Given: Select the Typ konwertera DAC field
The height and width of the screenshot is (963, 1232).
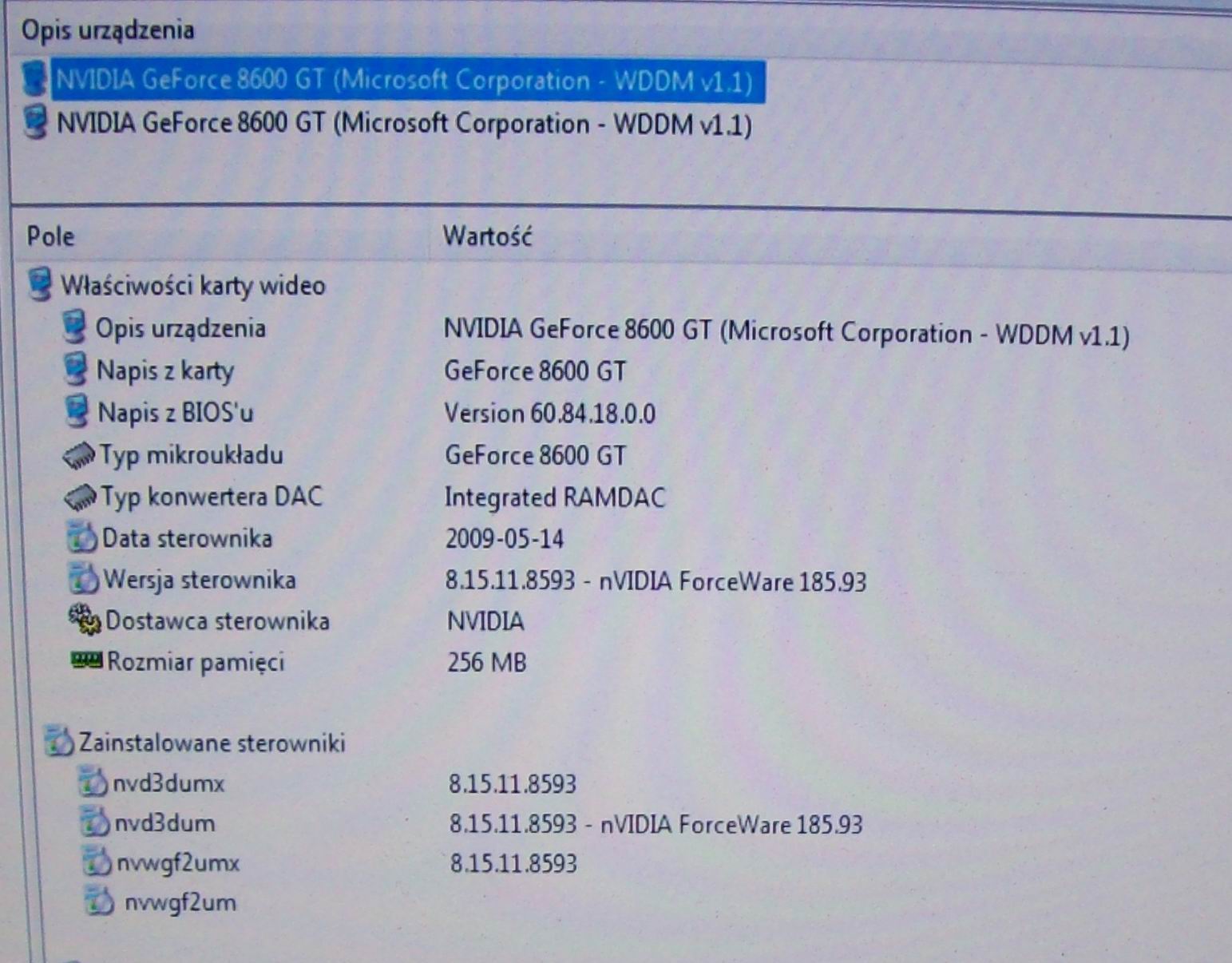Looking at the screenshot, I should coord(212,497).
